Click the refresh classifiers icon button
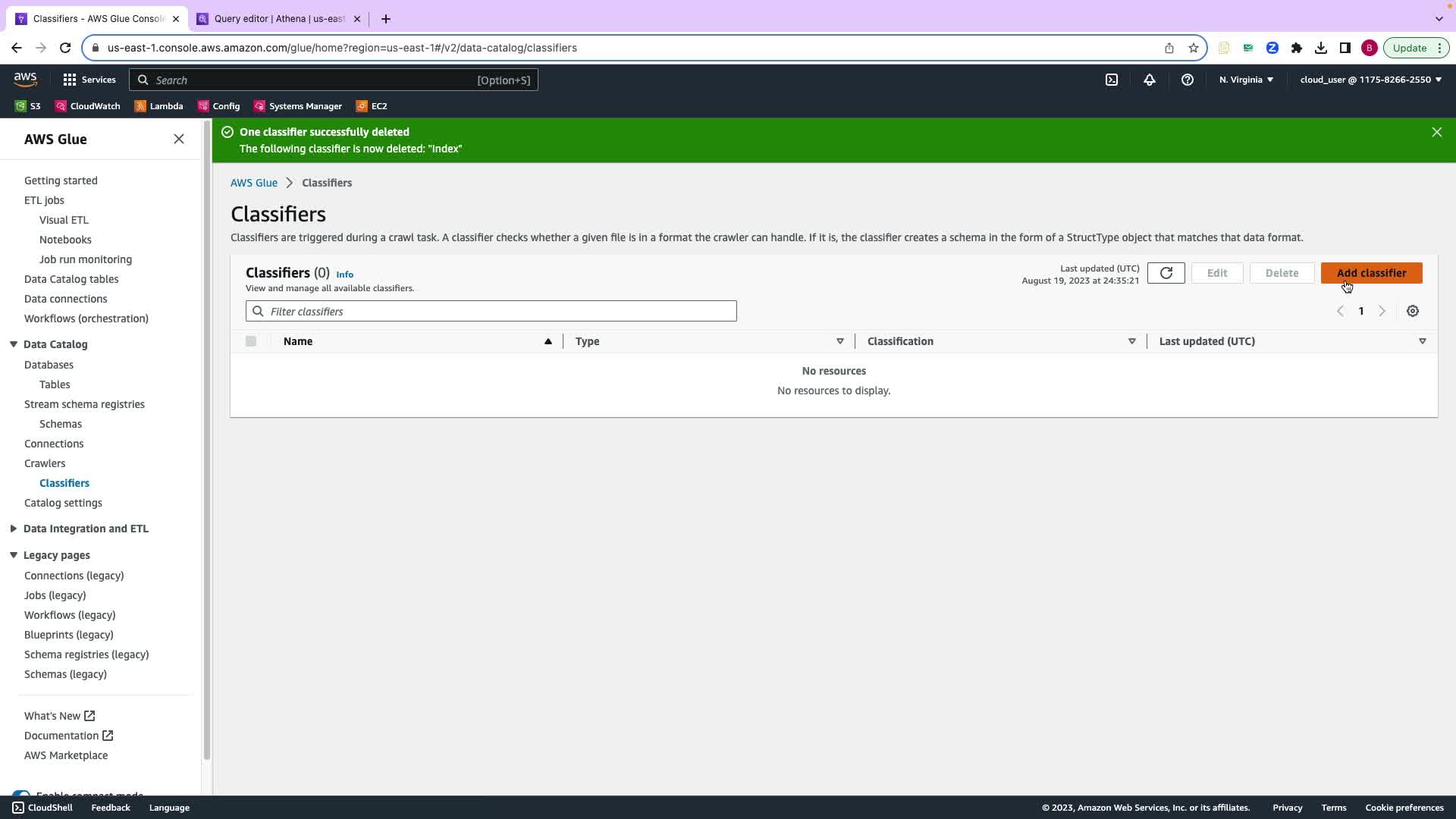Viewport: 1456px width, 819px height. click(x=1166, y=273)
